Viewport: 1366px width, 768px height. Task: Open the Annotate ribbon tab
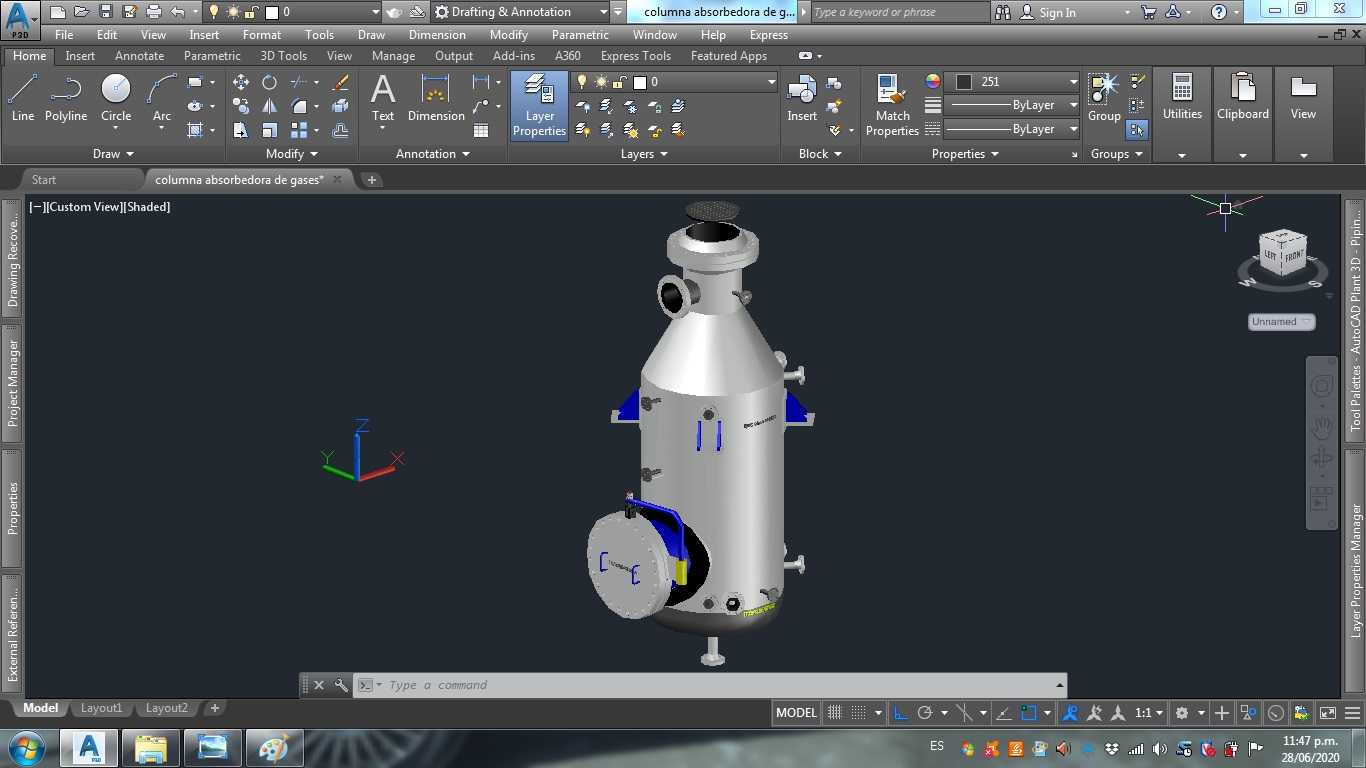click(x=139, y=56)
